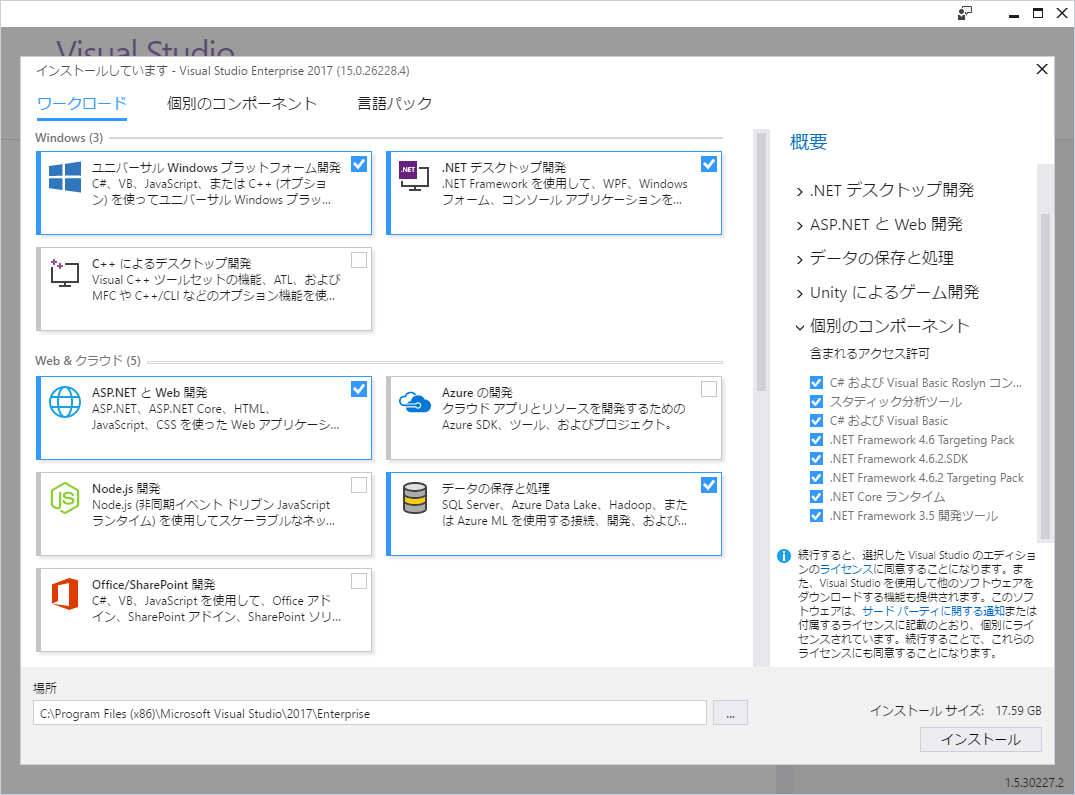This screenshot has height=795, width=1075.
Task: Click the data storage database icon
Action: 415,498
